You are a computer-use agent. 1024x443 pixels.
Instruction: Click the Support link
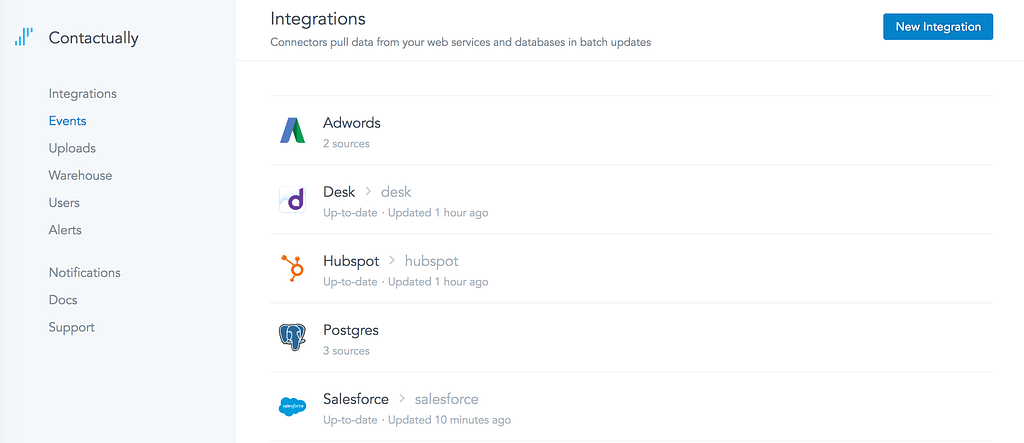71,327
